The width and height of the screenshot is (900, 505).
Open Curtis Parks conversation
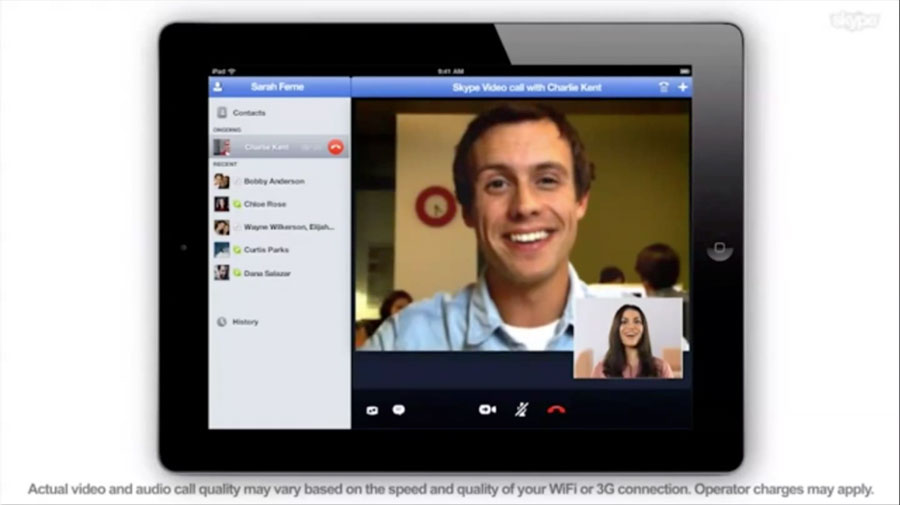click(x=280, y=250)
